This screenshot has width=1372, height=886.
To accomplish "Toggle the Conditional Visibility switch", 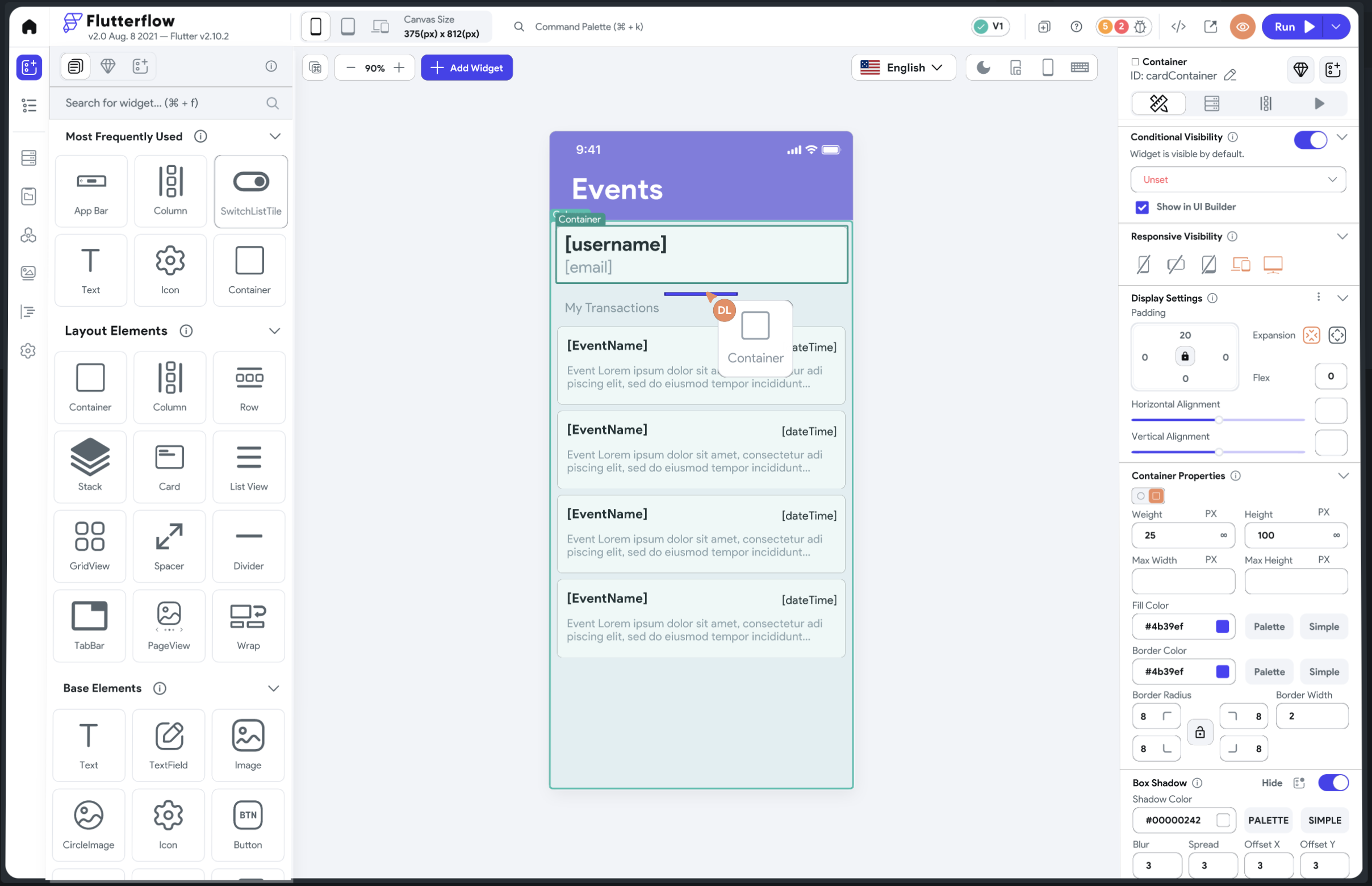I will pyautogui.click(x=1310, y=139).
